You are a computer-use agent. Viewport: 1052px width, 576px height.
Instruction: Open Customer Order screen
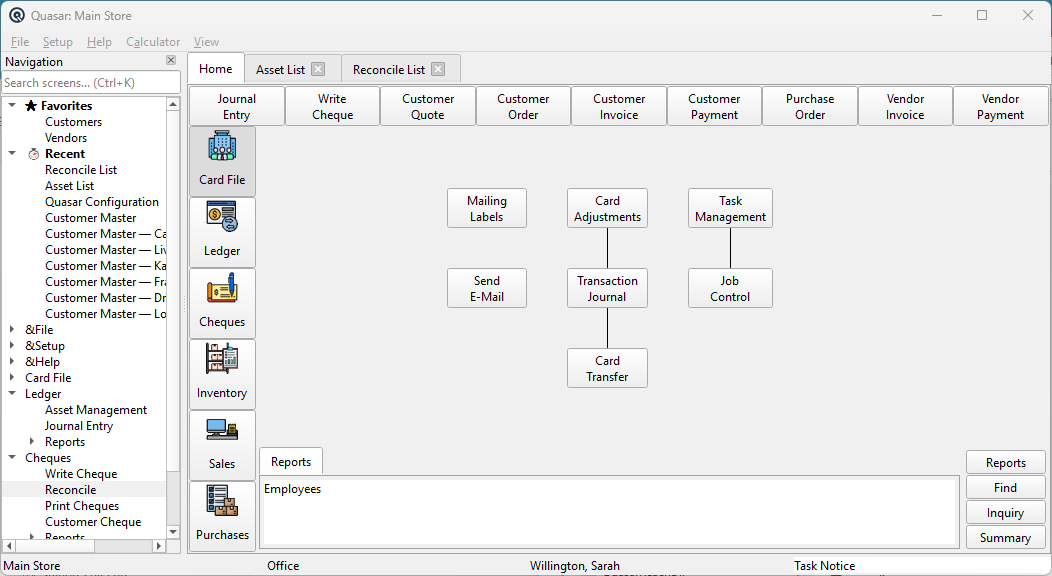(523, 107)
